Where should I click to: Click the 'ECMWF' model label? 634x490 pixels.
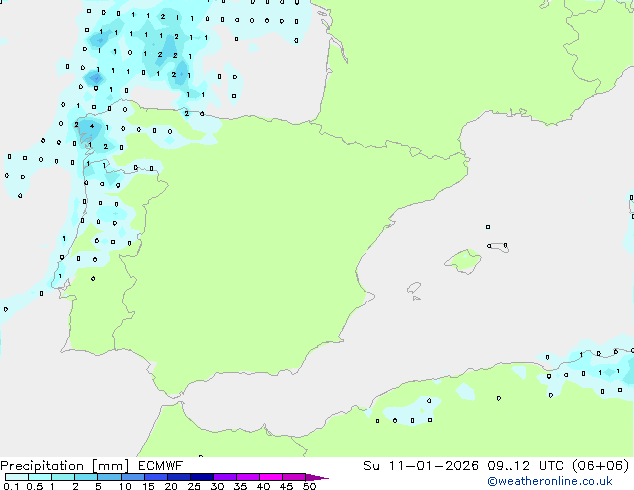click(161, 466)
